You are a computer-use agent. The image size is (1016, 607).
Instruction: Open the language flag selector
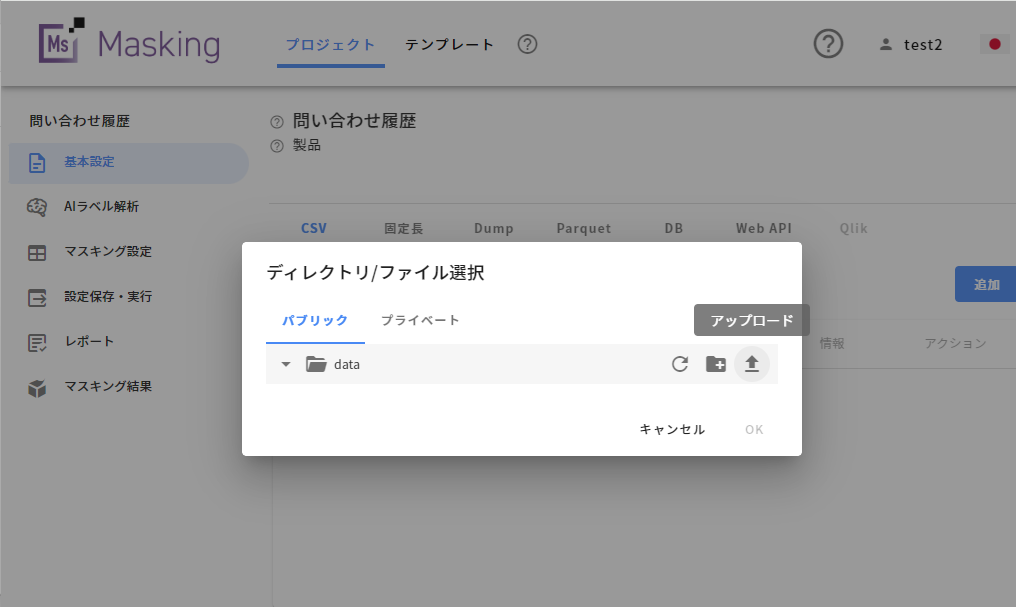click(x=992, y=44)
